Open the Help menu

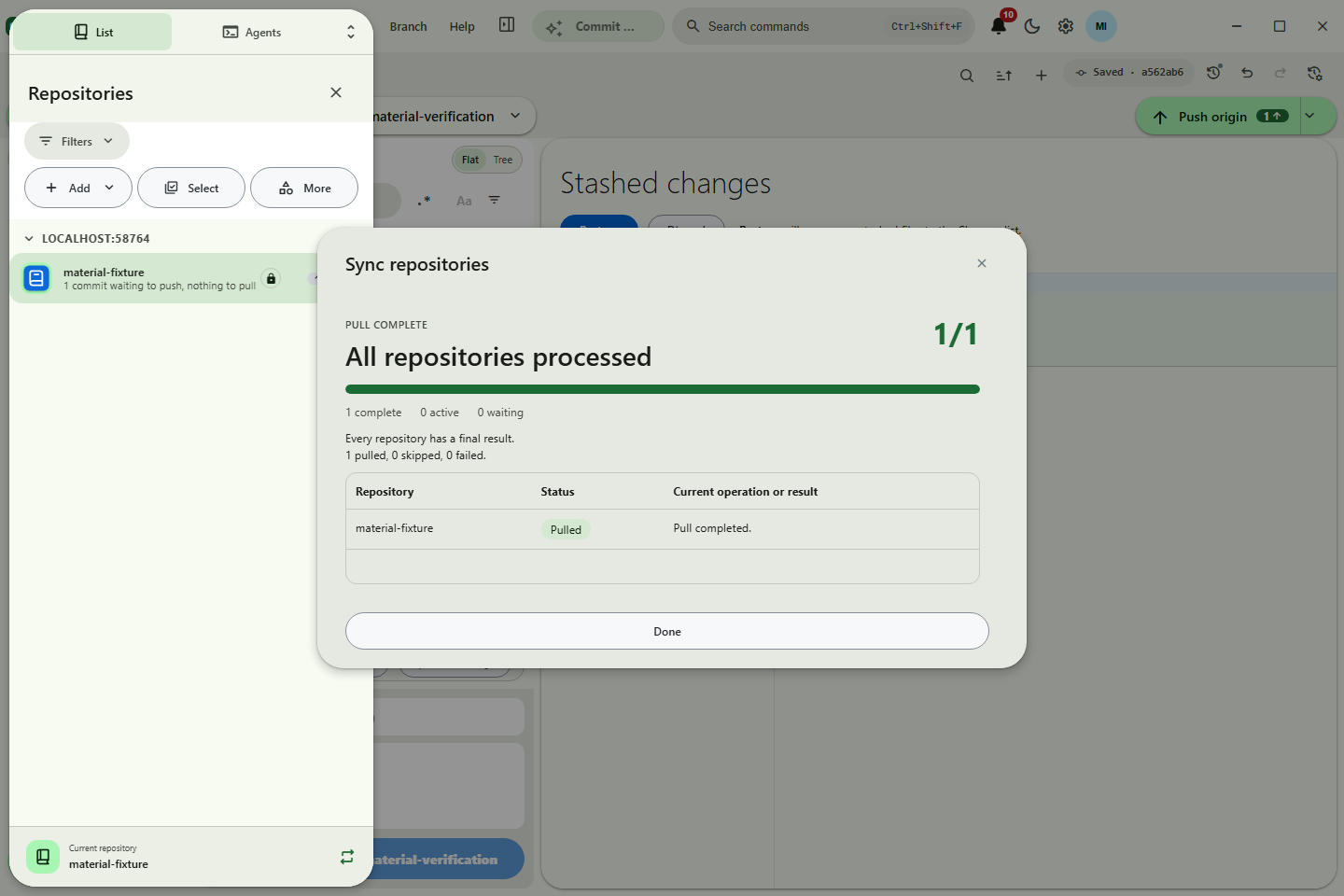pyautogui.click(x=462, y=26)
